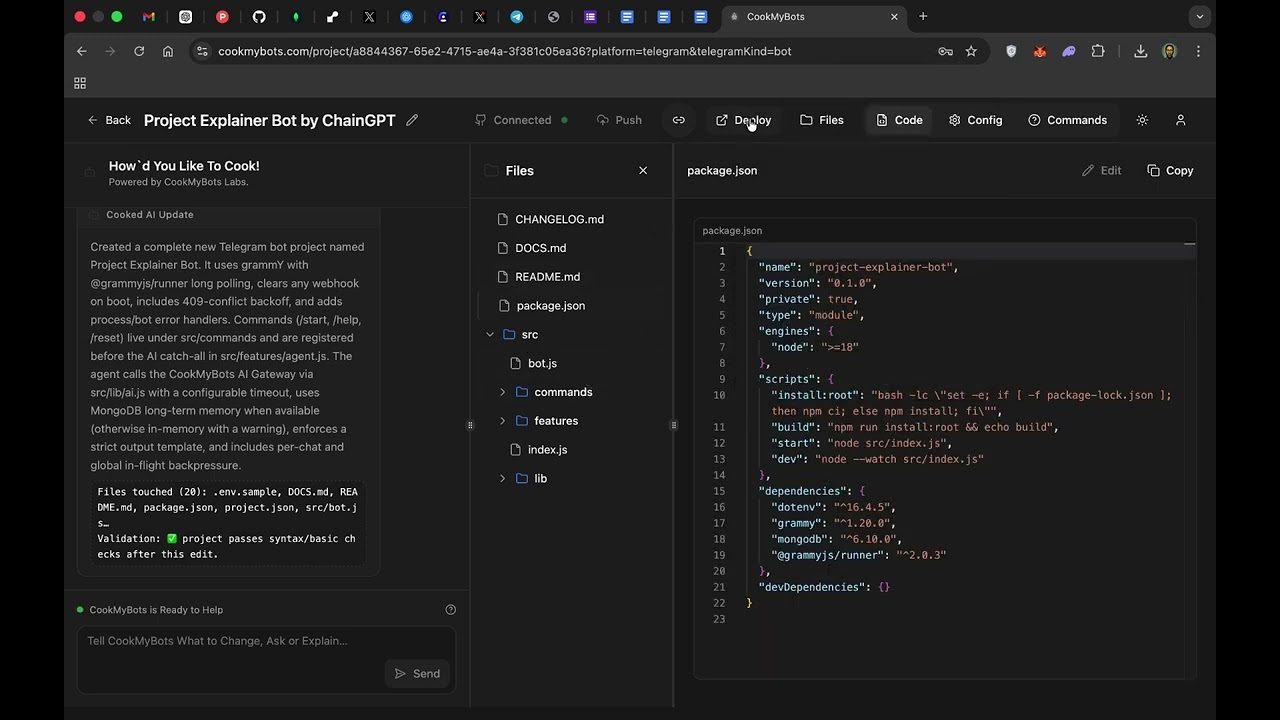The height and width of the screenshot is (720, 1280).
Task: Switch to the GitHub tab
Action: [x=259, y=17]
